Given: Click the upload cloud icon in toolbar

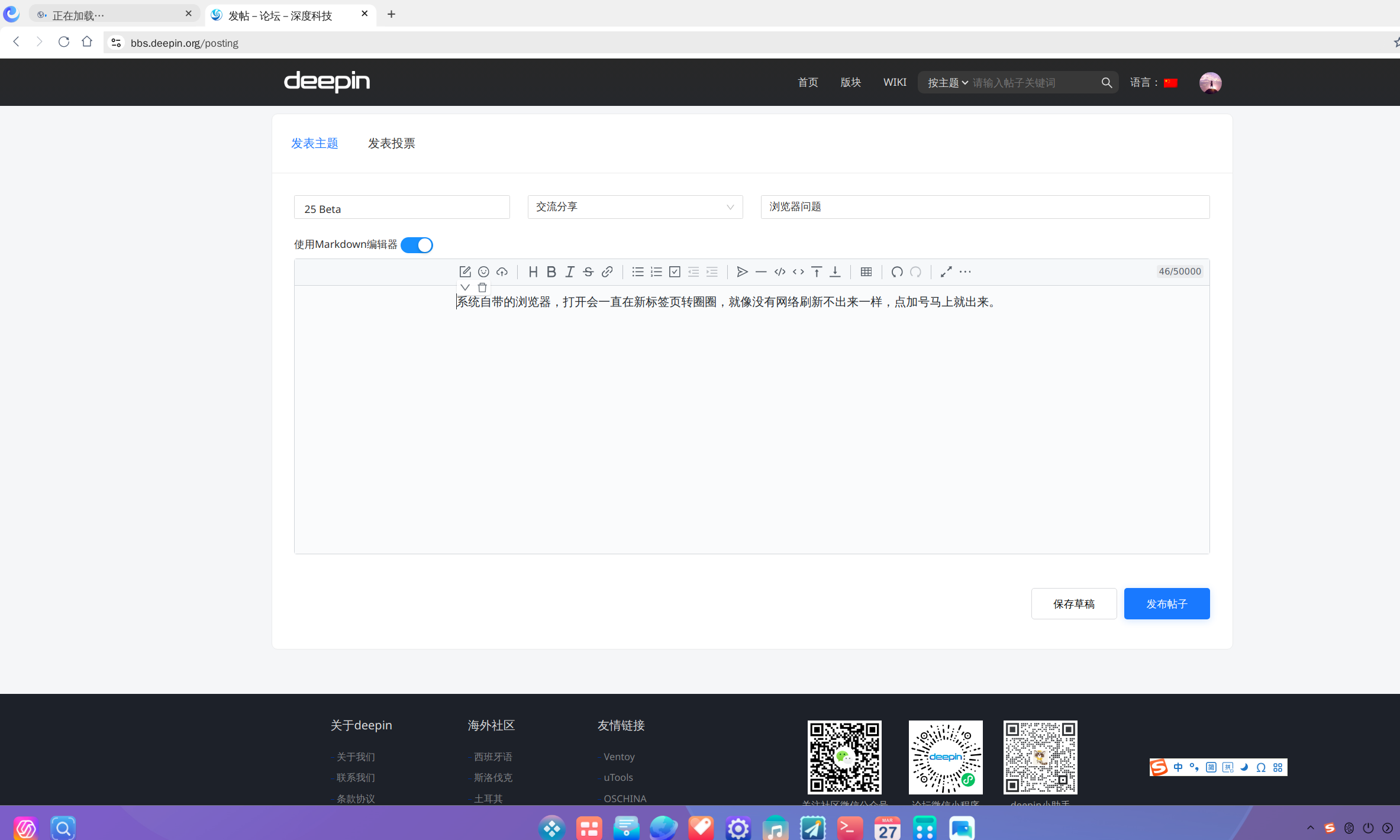Looking at the screenshot, I should (x=502, y=272).
